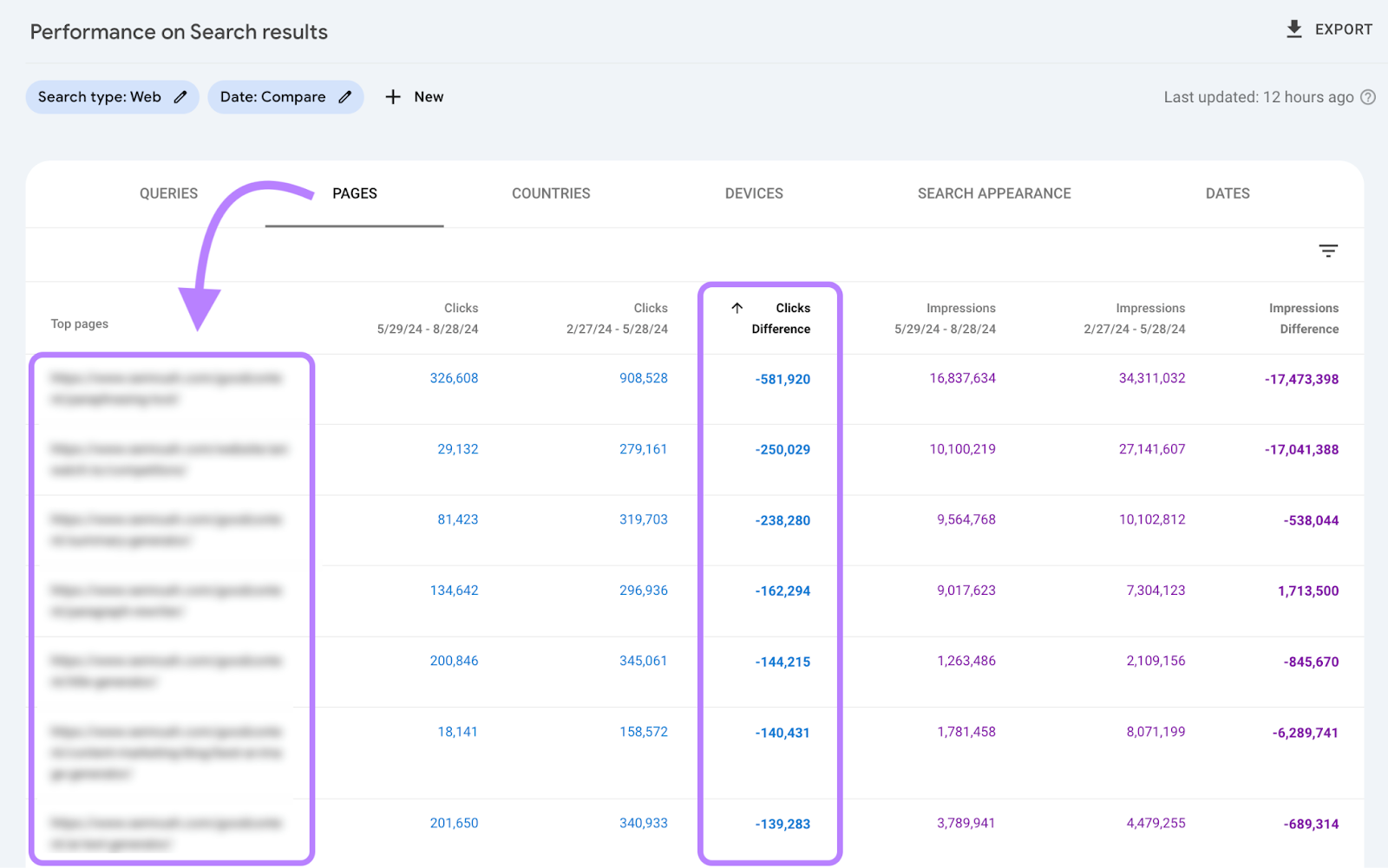
Task: Click the 319,703 clicks value
Action: [644, 519]
